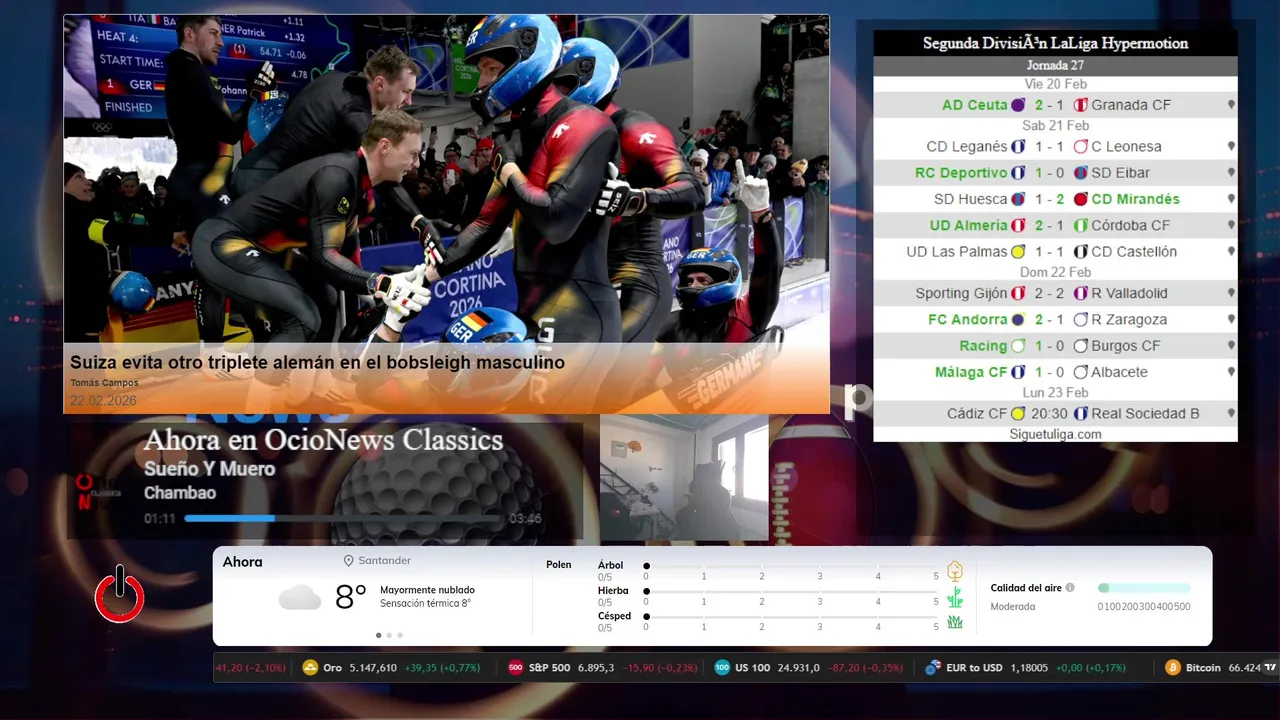Click the song playback progress bar

coord(345,518)
